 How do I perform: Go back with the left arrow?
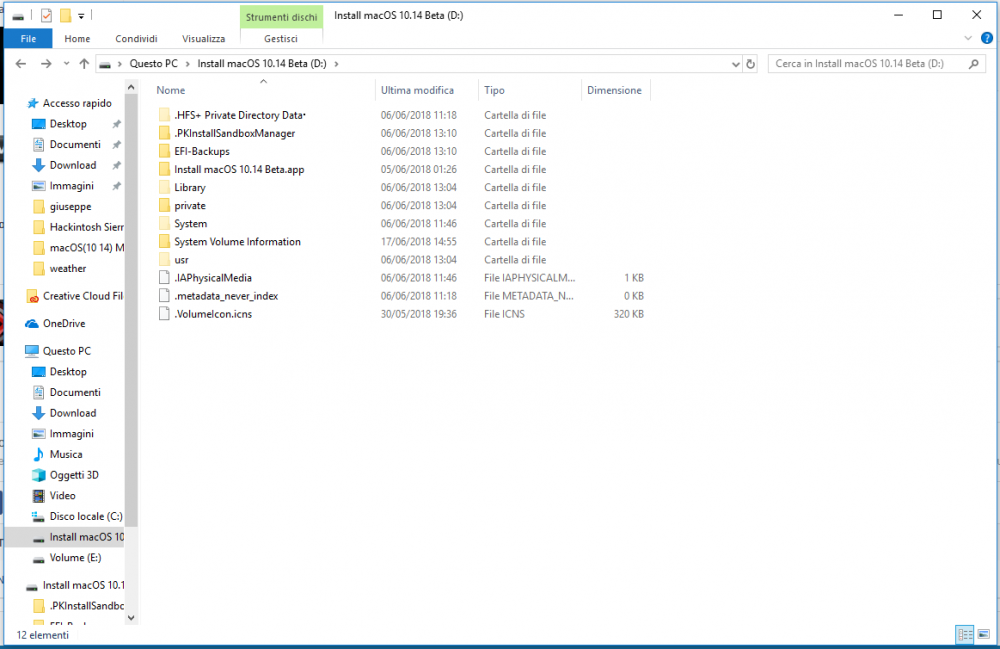[x=21, y=64]
